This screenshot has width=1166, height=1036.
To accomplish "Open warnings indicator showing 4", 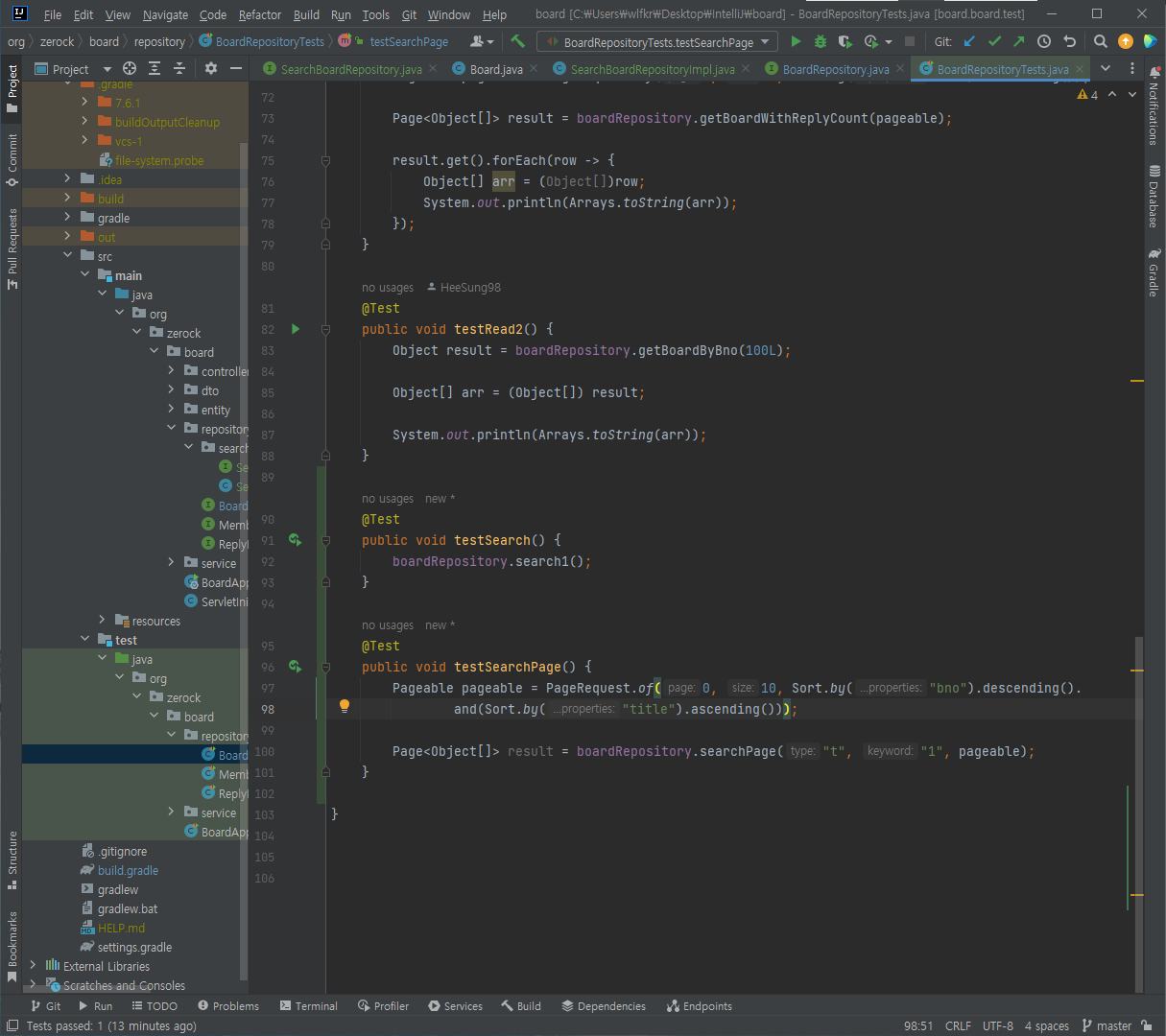I will [x=1087, y=94].
